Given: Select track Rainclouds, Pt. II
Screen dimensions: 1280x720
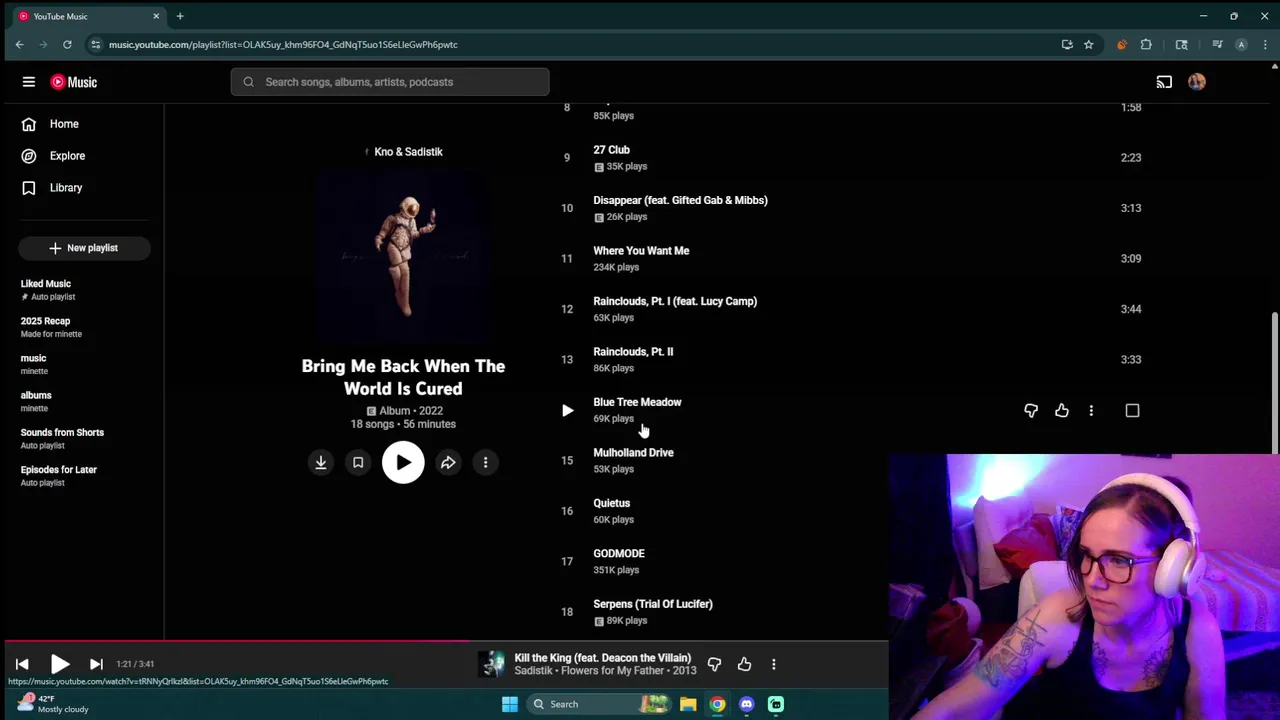Looking at the screenshot, I should [633, 352].
